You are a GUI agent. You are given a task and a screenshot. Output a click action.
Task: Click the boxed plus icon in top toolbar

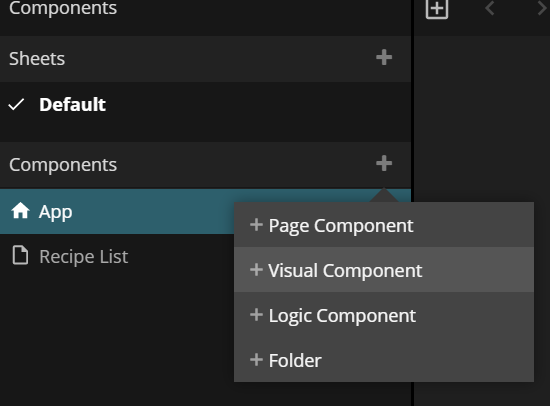click(x=437, y=8)
